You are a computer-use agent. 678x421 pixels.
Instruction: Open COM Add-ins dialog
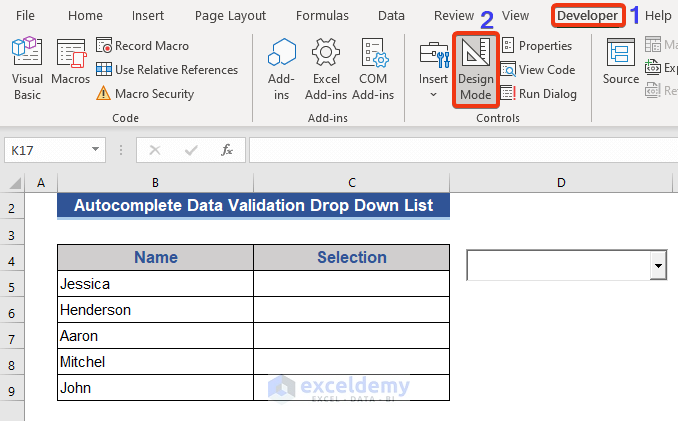(x=373, y=69)
